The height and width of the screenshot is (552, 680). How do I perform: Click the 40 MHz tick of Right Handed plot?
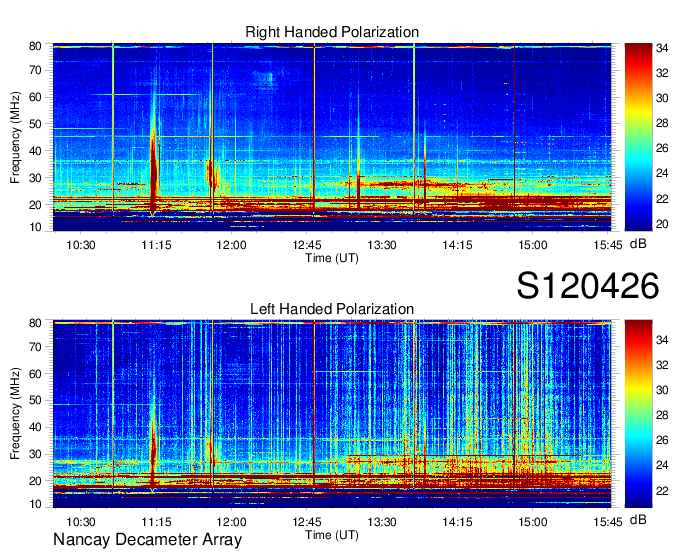coord(35,151)
